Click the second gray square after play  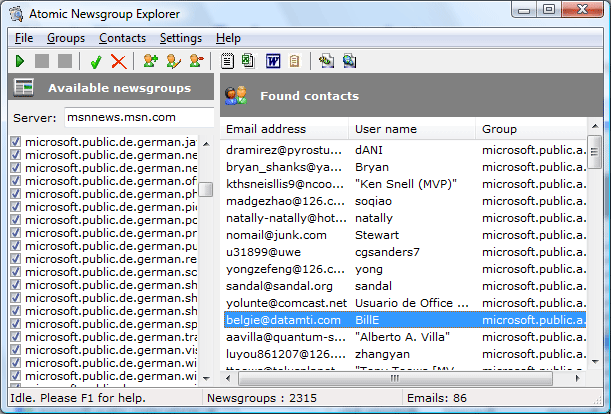[65, 61]
